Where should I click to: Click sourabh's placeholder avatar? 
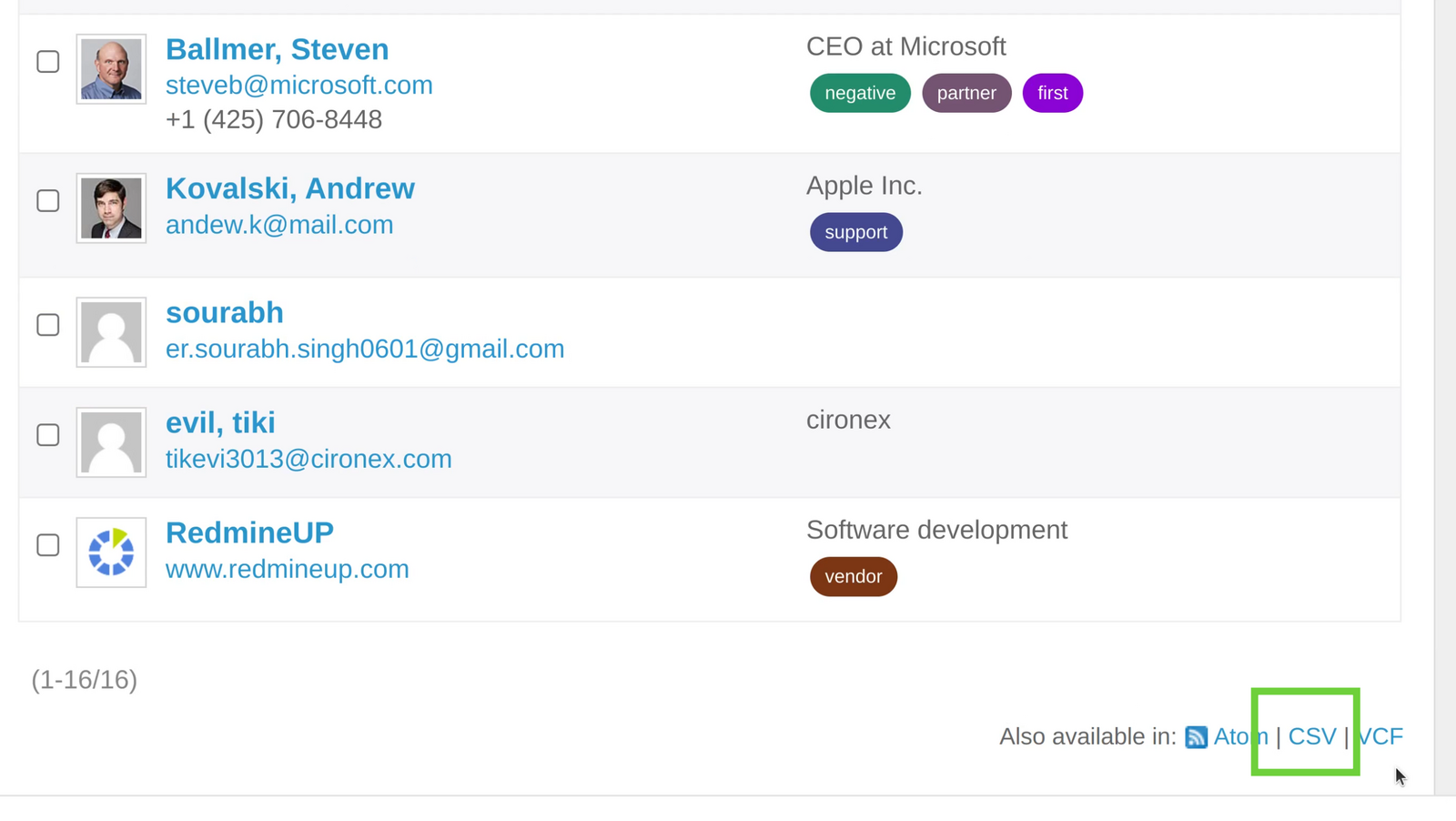(111, 332)
